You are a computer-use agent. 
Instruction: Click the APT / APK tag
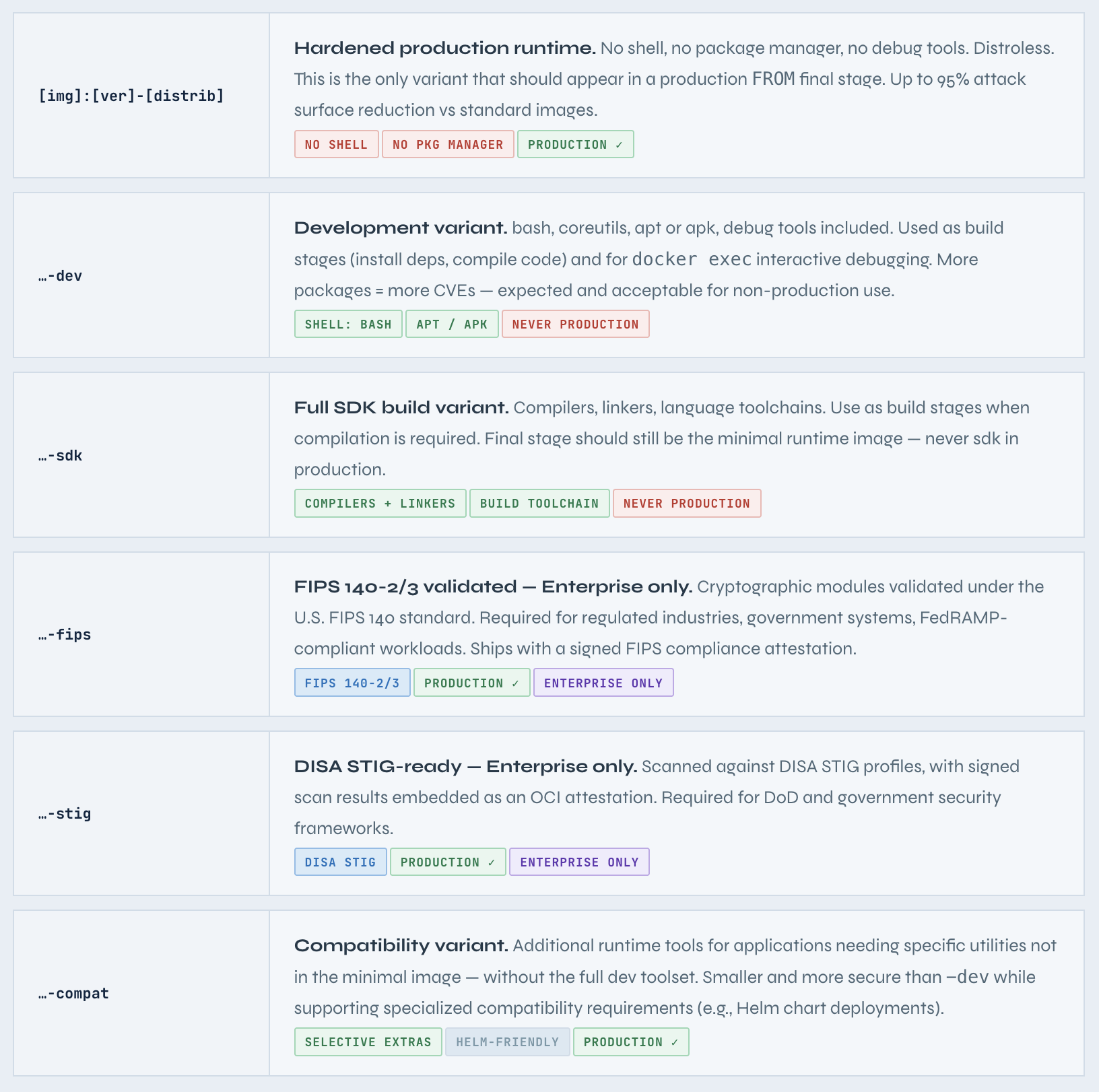tap(452, 325)
